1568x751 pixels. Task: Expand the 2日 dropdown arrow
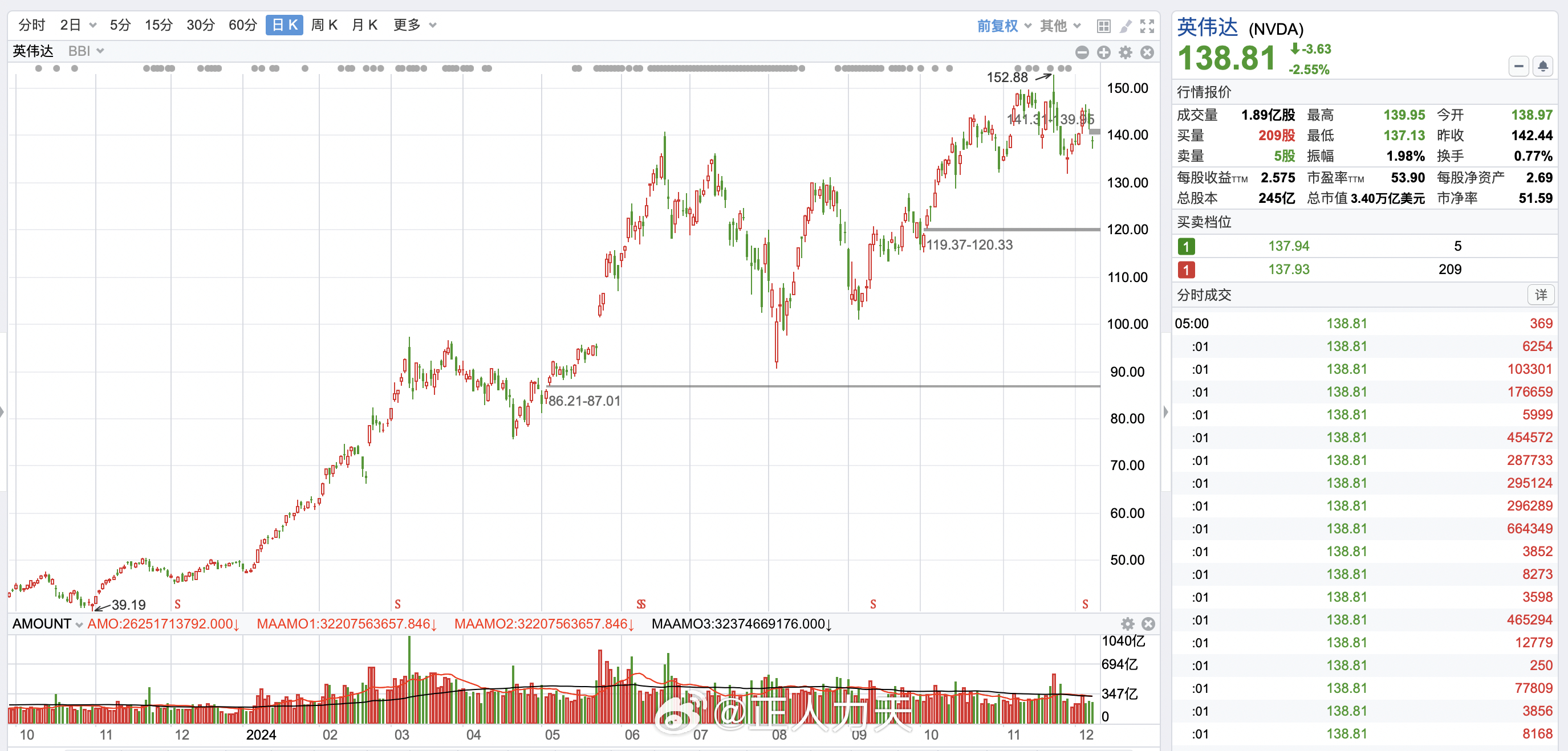(x=93, y=26)
